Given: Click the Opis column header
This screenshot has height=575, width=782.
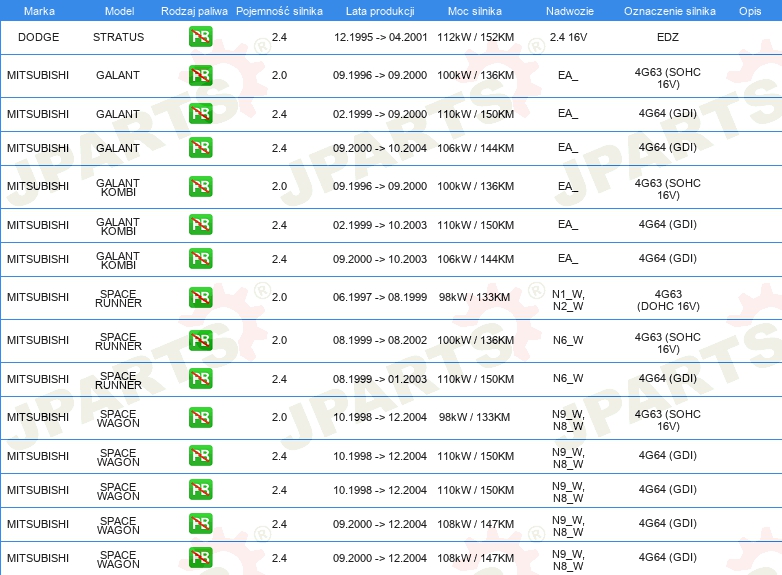Looking at the screenshot, I should pyautogui.click(x=750, y=11).
